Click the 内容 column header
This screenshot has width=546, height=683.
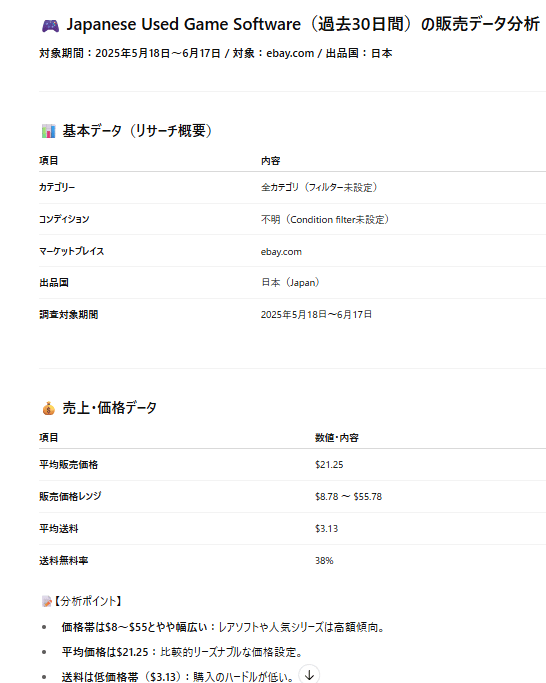[270, 161]
